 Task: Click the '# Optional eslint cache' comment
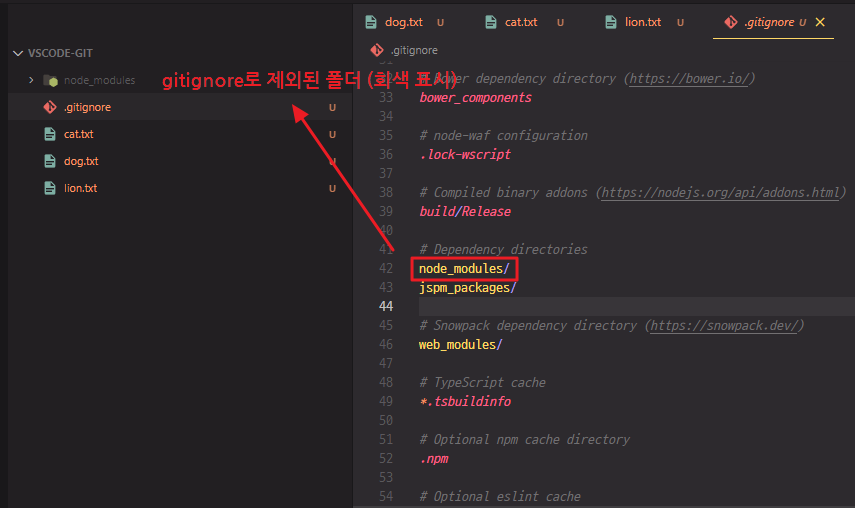tap(500, 497)
